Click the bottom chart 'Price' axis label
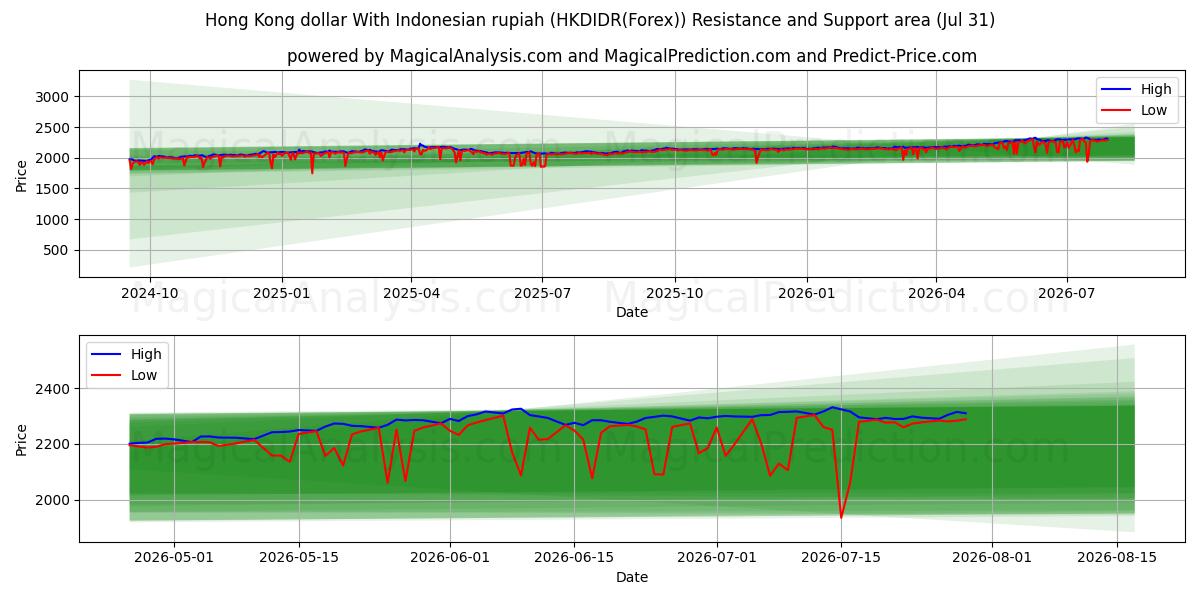 click(23, 438)
